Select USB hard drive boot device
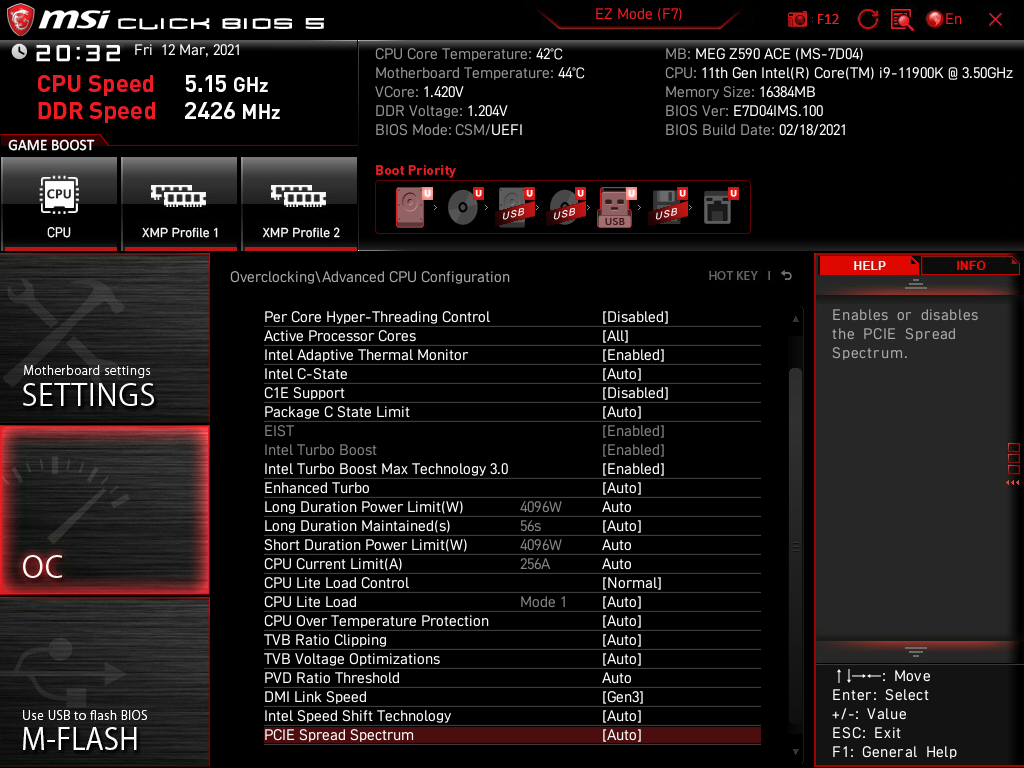 pos(515,207)
